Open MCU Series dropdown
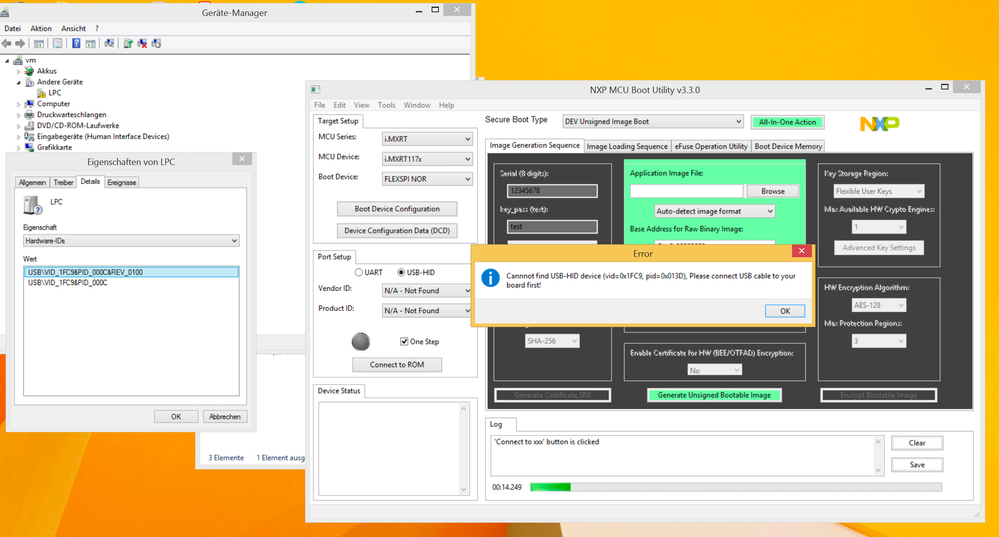 pyautogui.click(x=427, y=139)
